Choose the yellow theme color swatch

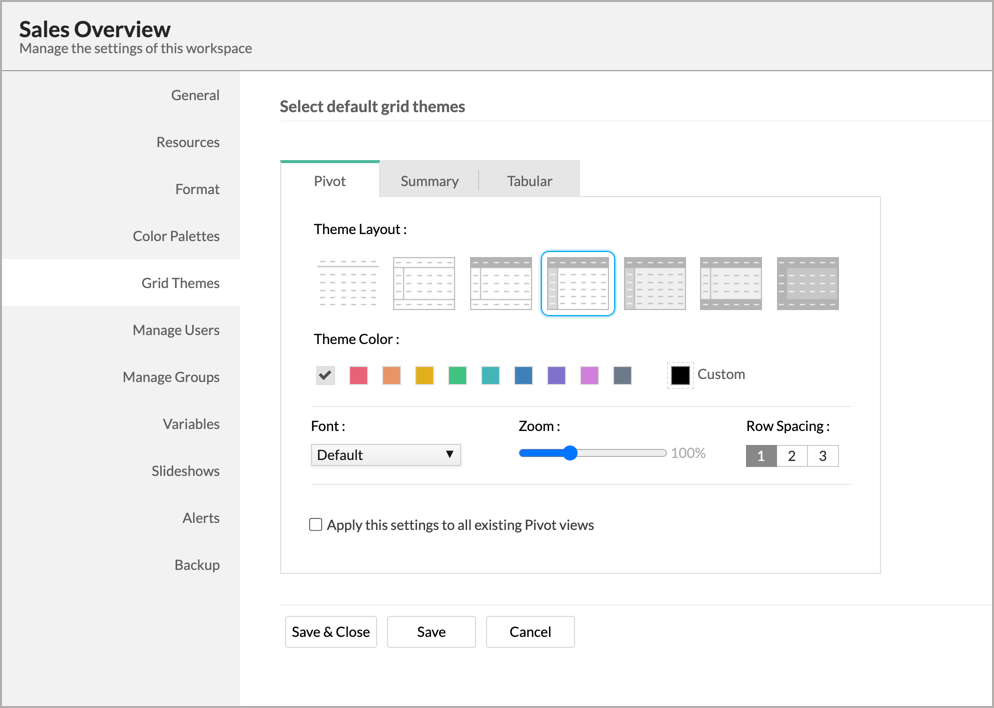tap(424, 375)
